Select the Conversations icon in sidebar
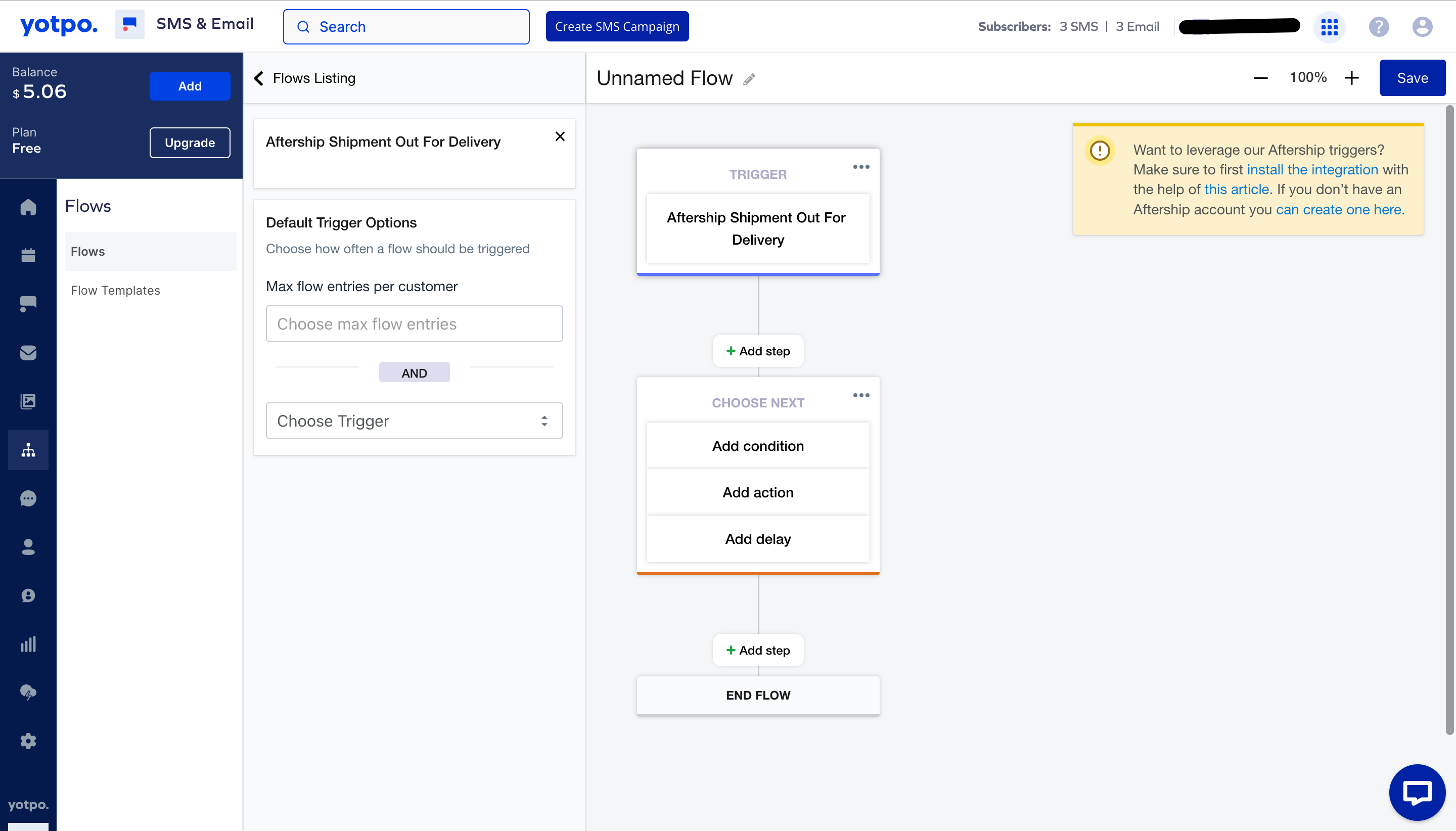 (x=28, y=498)
